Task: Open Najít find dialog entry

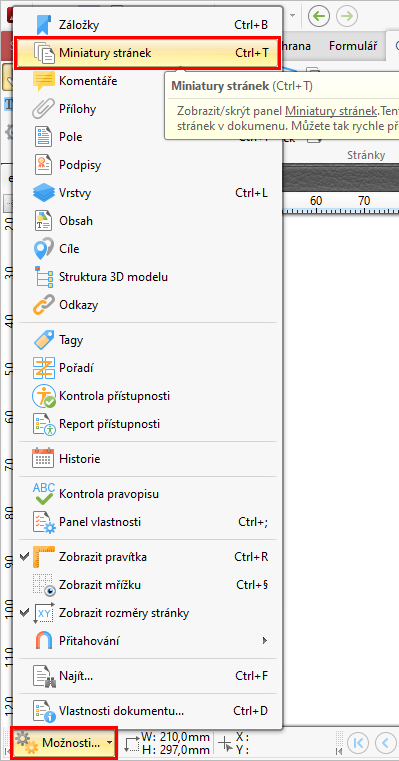Action: tap(148, 676)
